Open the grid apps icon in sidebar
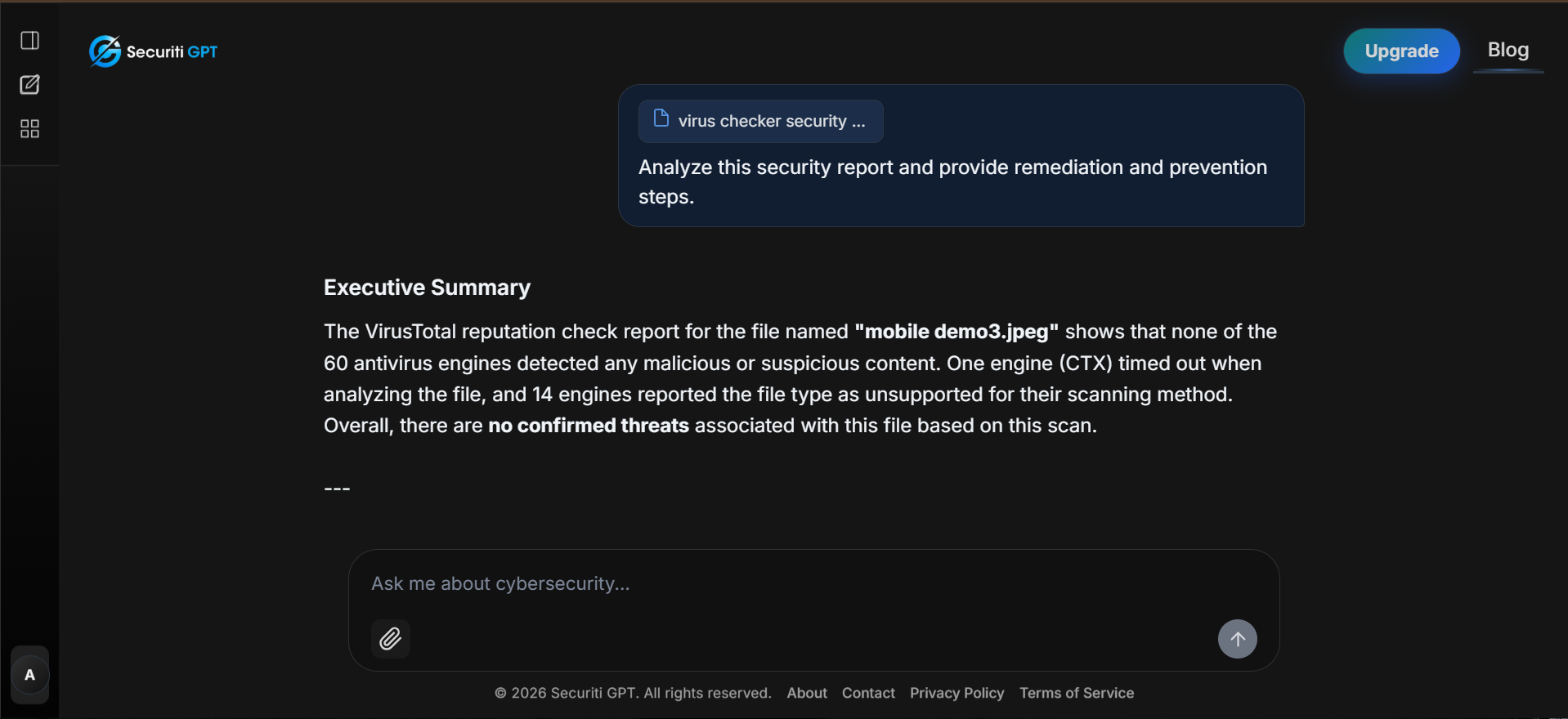Viewport: 1568px width, 719px height. point(29,129)
